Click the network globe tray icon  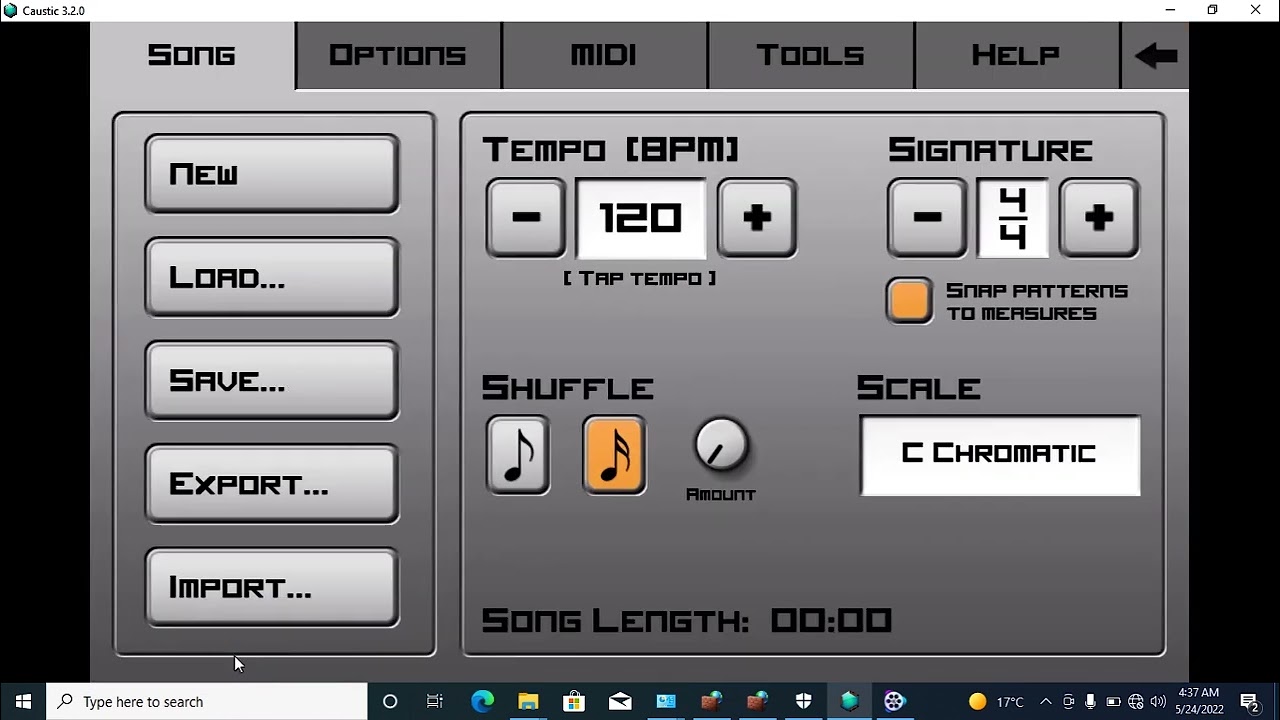(x=1136, y=701)
